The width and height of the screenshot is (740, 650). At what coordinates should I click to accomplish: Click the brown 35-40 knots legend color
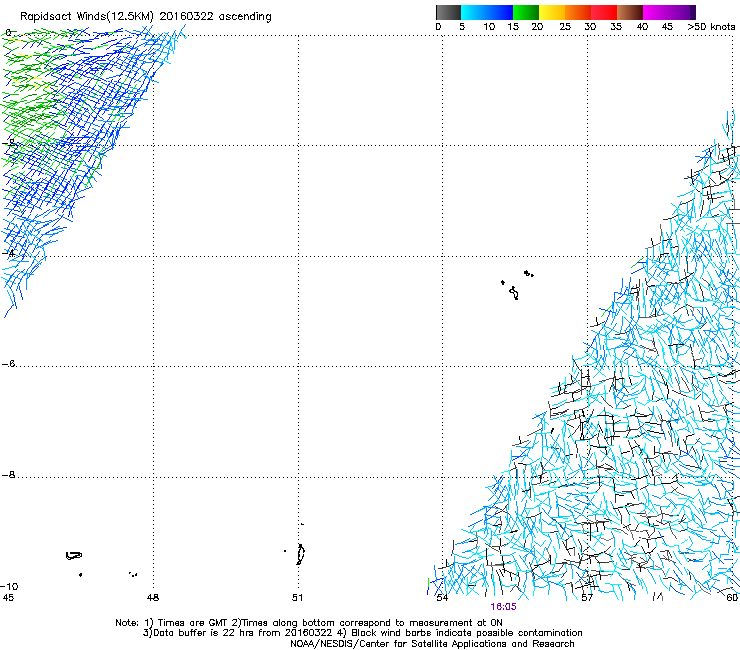click(630, 12)
